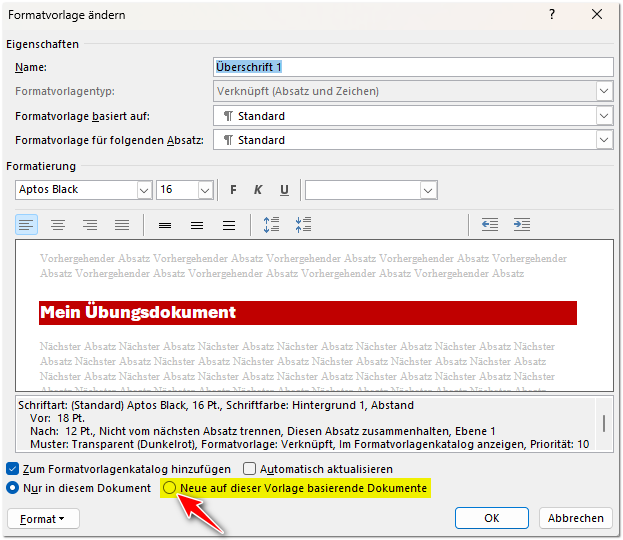Apply justified text alignment

pyautogui.click(x=122, y=225)
